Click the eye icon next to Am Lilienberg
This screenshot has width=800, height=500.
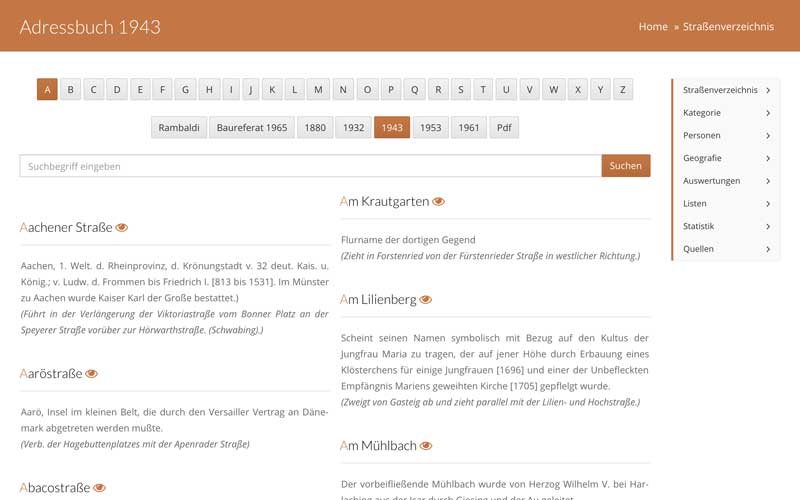pyautogui.click(x=425, y=300)
